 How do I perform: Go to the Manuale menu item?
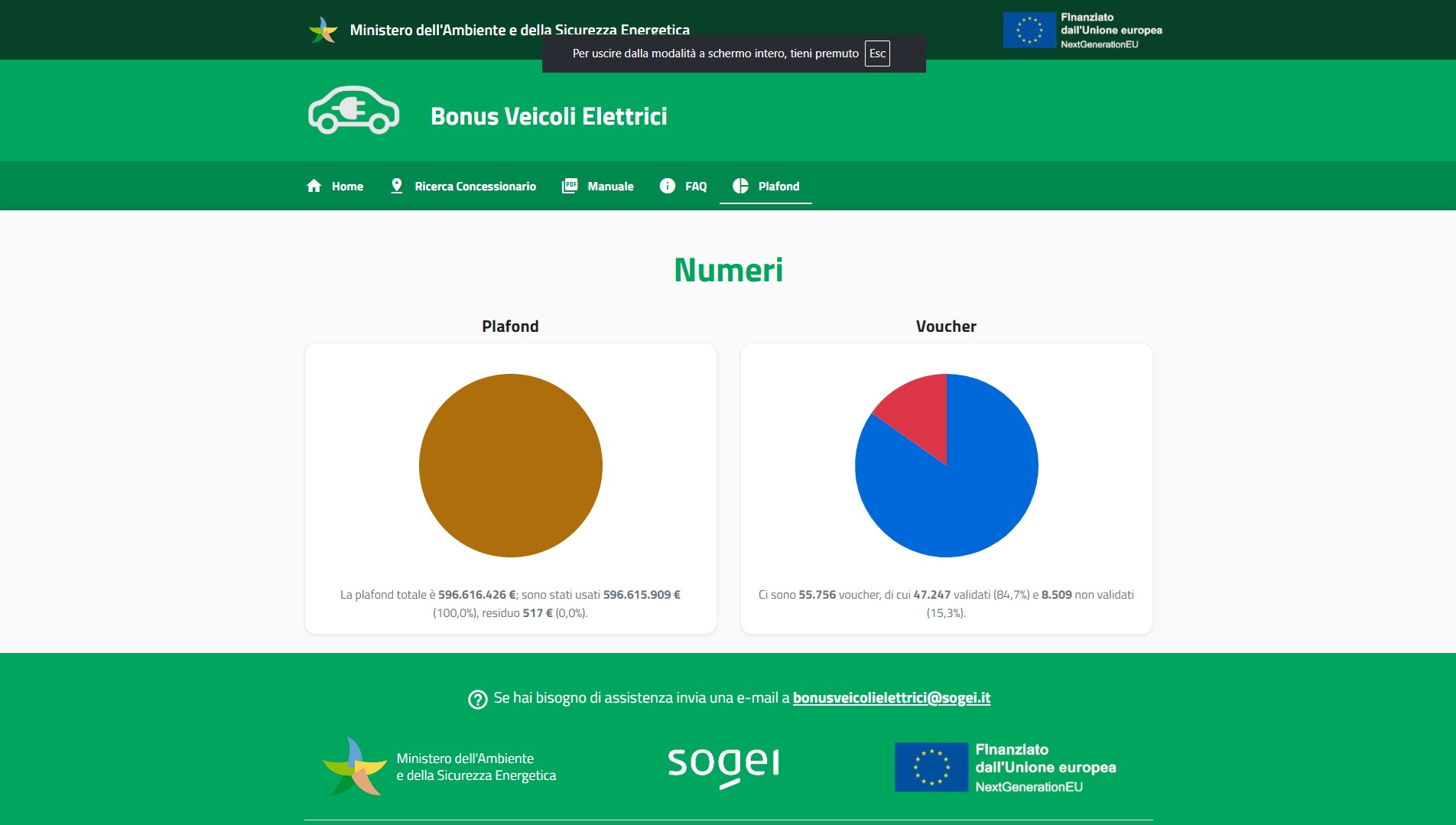(x=610, y=187)
